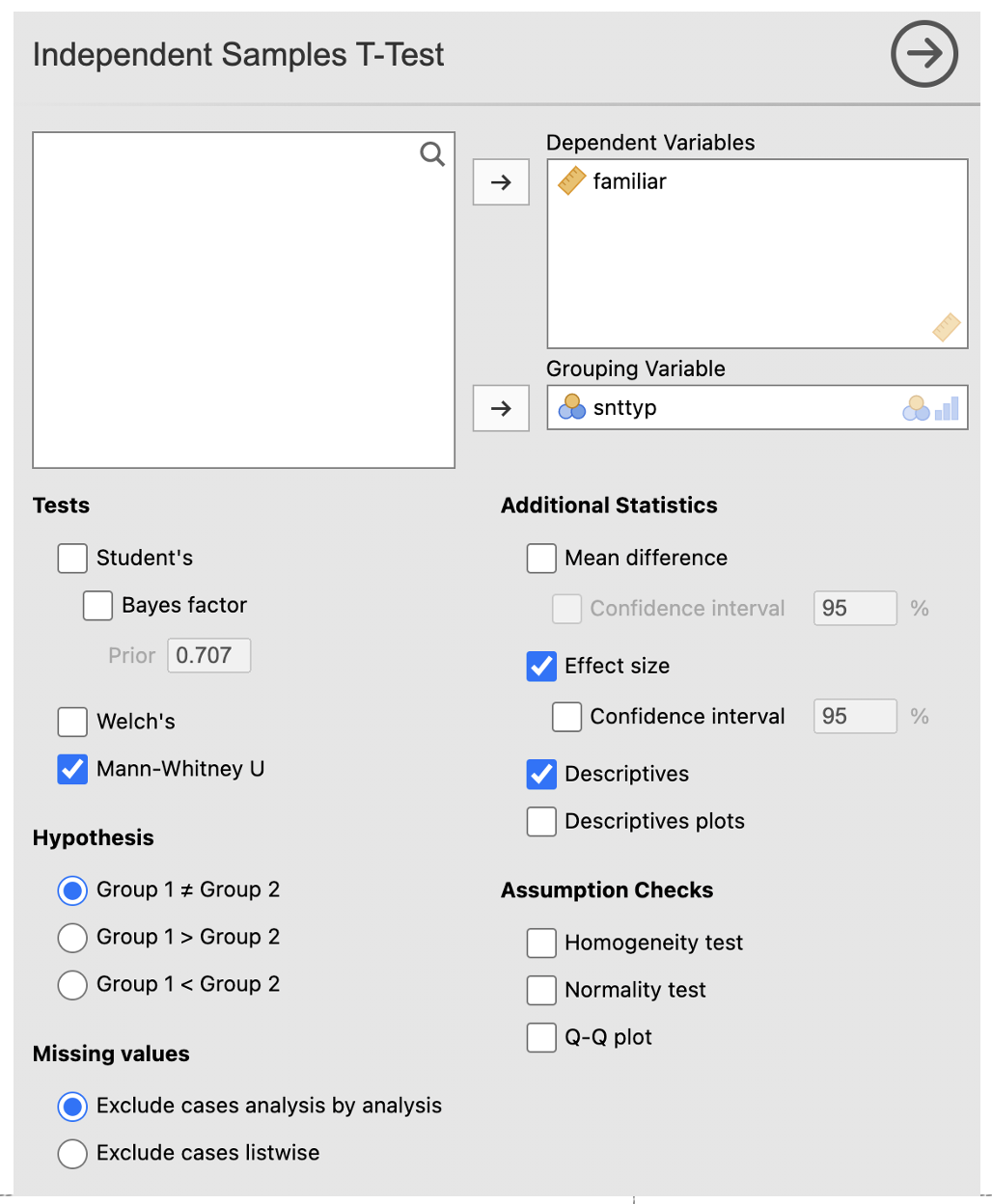Click faded ruler icon in Dependent Variables
Image resolution: width=992 pixels, height=1204 pixels.
(946, 327)
